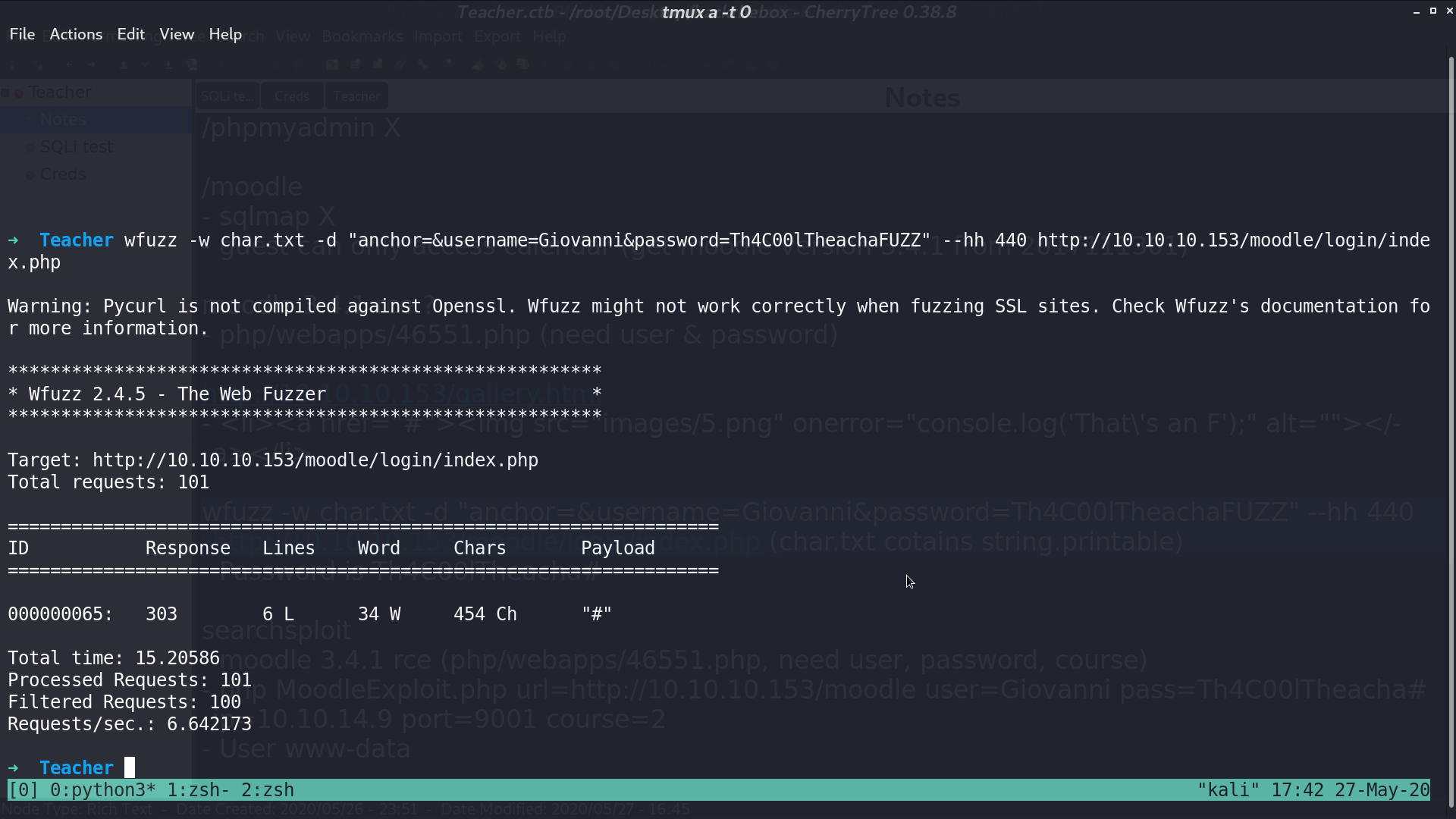Select tmux window 2:zsh in status bar
The image size is (1456, 819).
tap(268, 790)
